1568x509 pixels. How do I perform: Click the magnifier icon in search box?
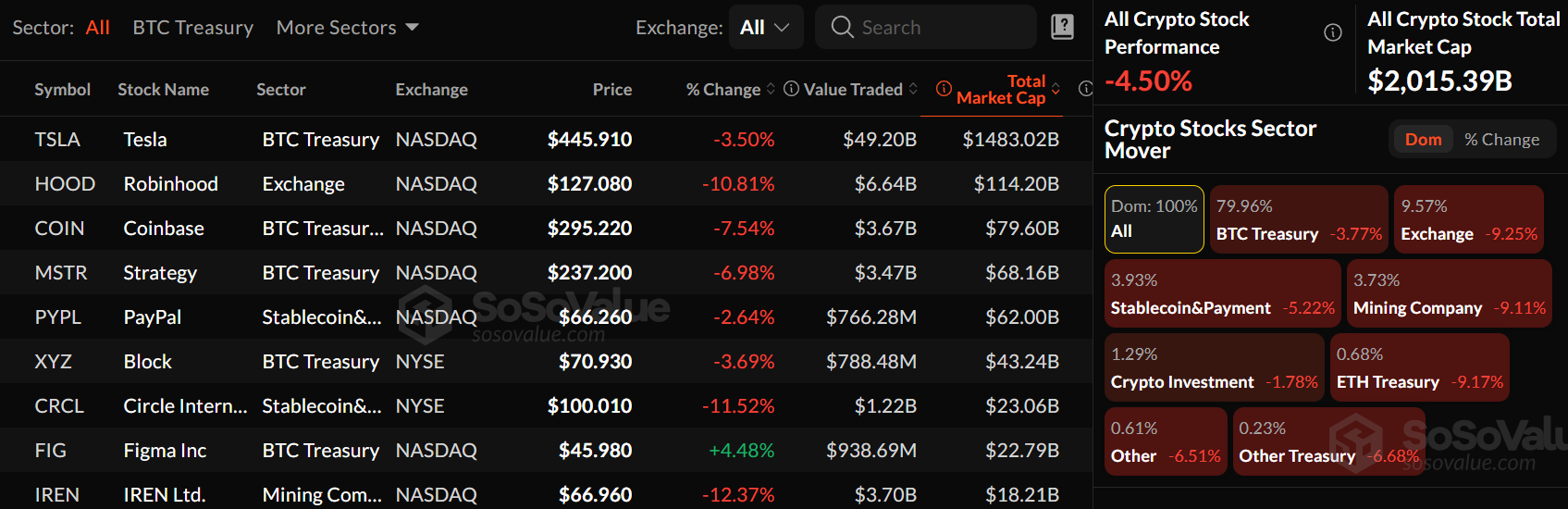coord(842,27)
